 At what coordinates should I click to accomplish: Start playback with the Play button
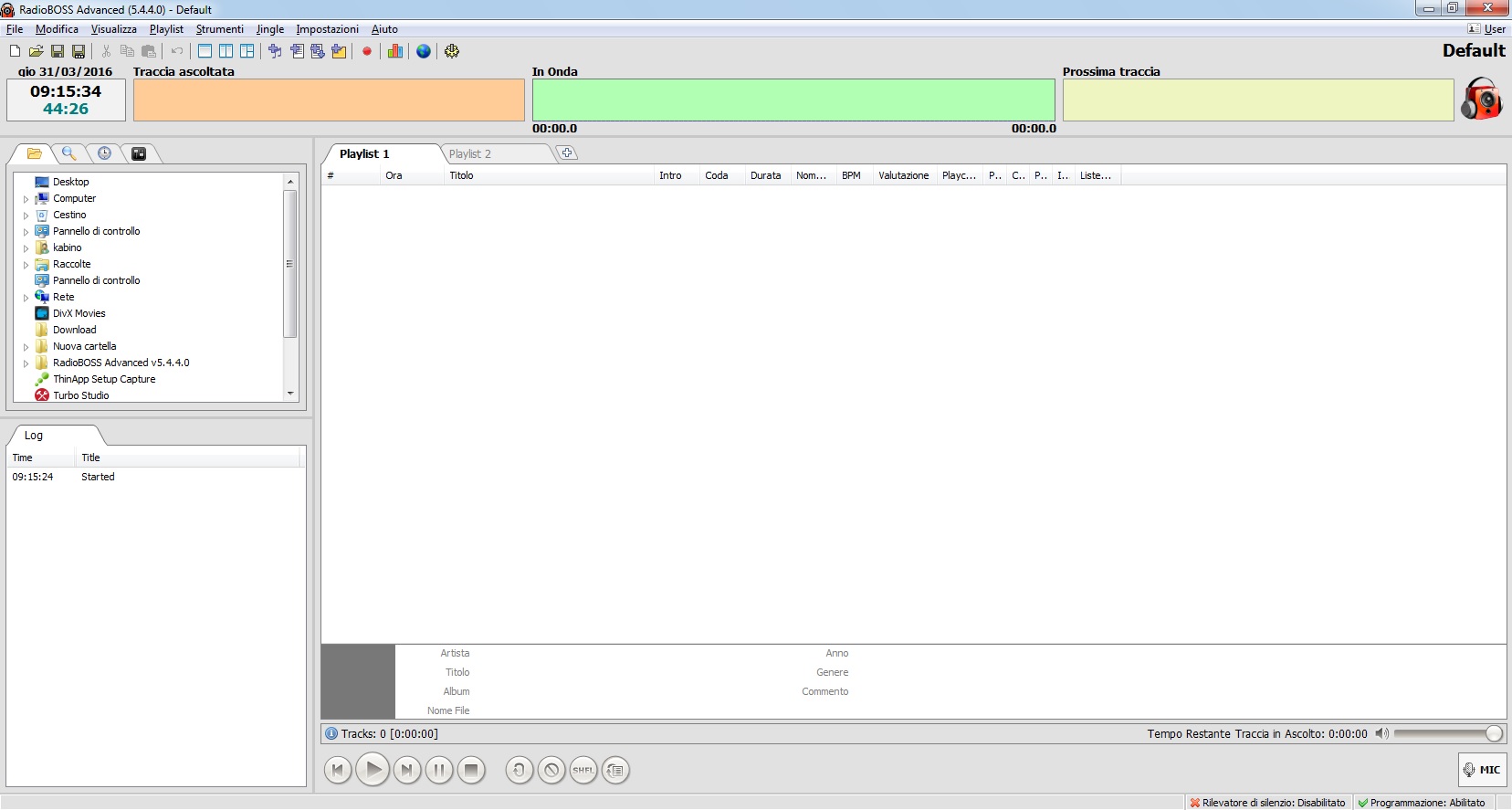click(x=373, y=770)
